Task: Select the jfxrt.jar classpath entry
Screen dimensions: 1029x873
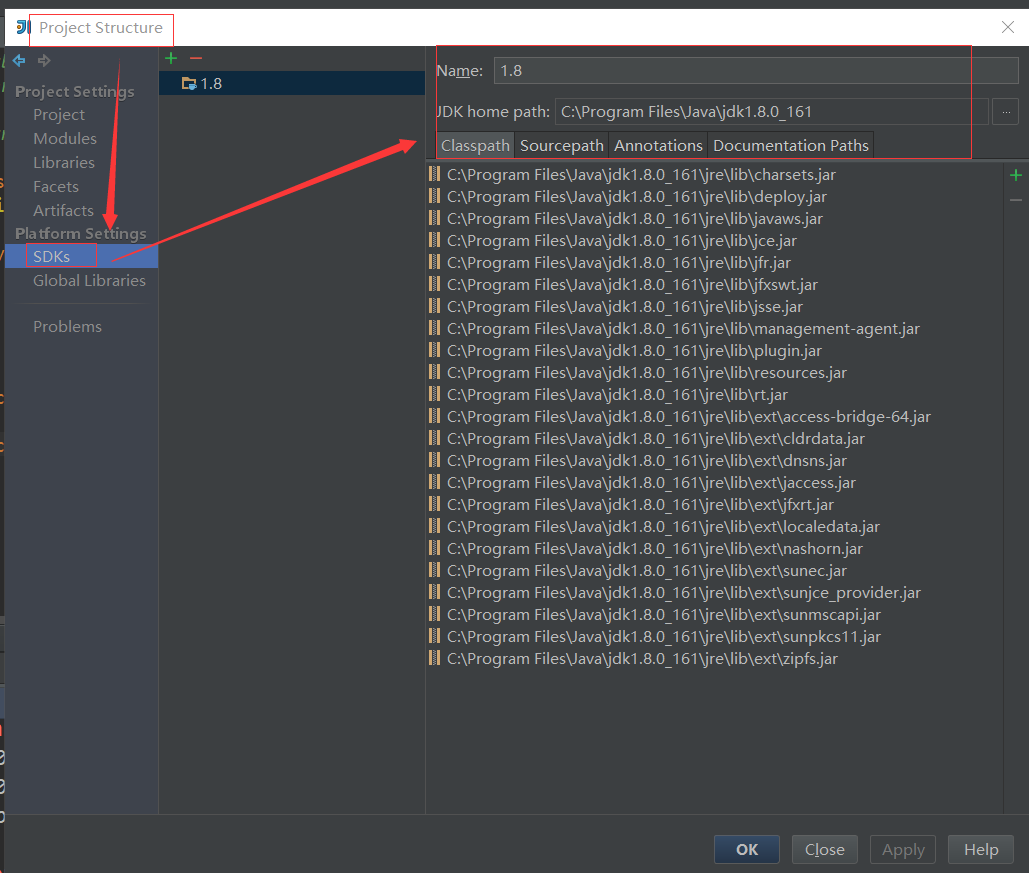Action: [x=640, y=505]
